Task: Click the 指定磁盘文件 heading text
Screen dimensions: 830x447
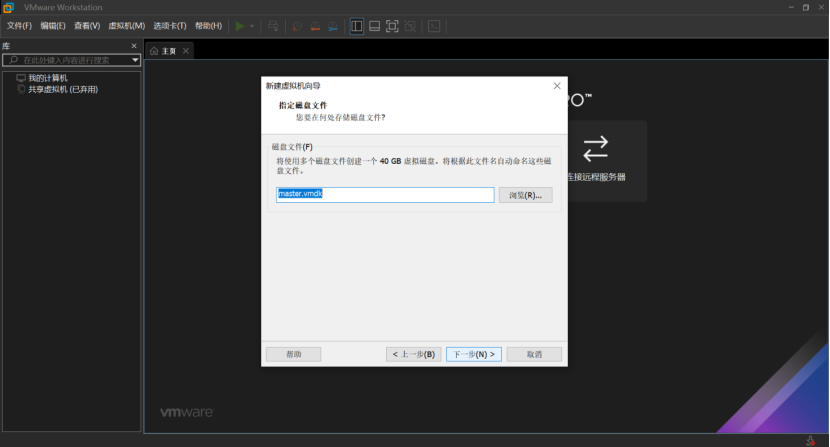Action: (x=303, y=105)
